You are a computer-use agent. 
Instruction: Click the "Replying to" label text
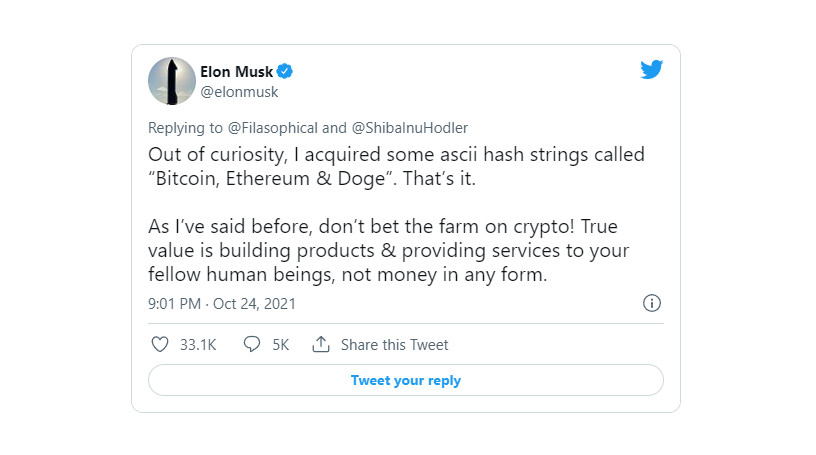[185, 128]
